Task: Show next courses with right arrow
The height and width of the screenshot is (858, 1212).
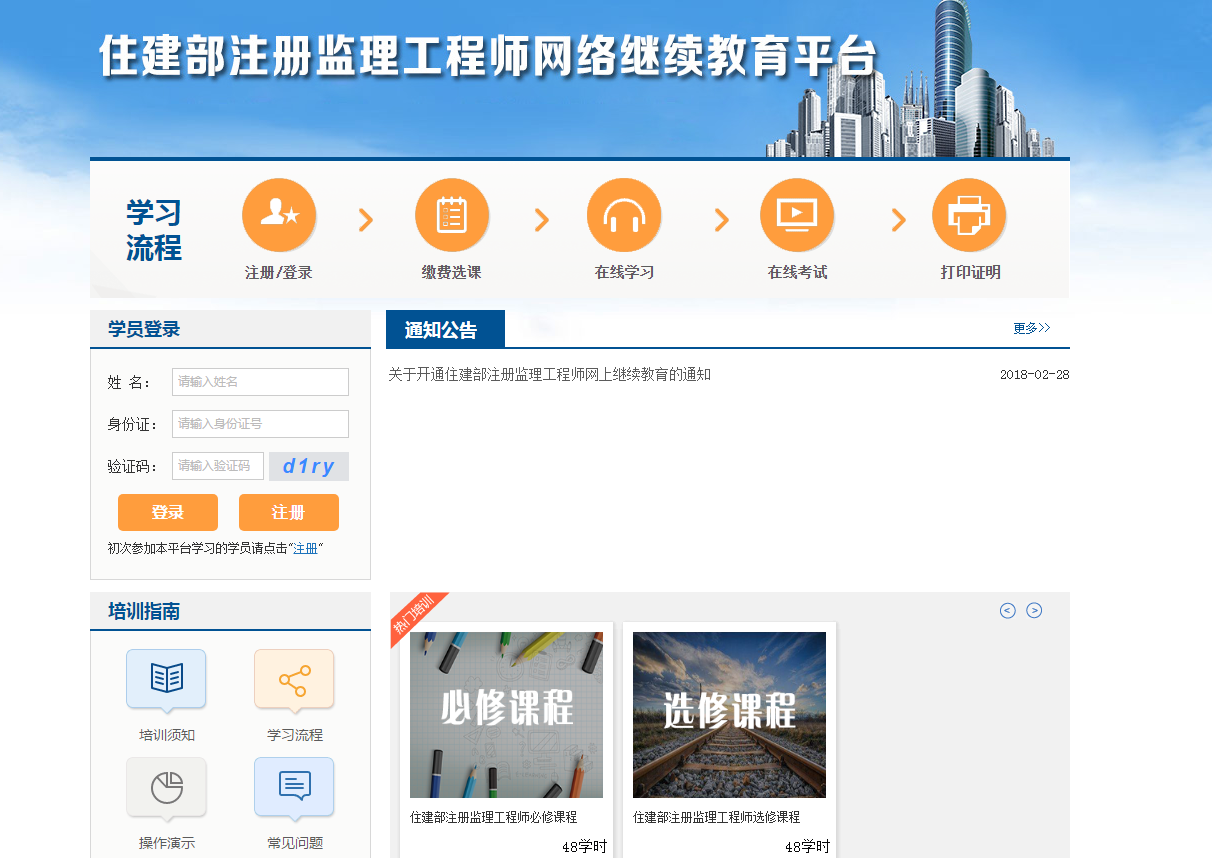Action: pyautogui.click(x=1034, y=611)
